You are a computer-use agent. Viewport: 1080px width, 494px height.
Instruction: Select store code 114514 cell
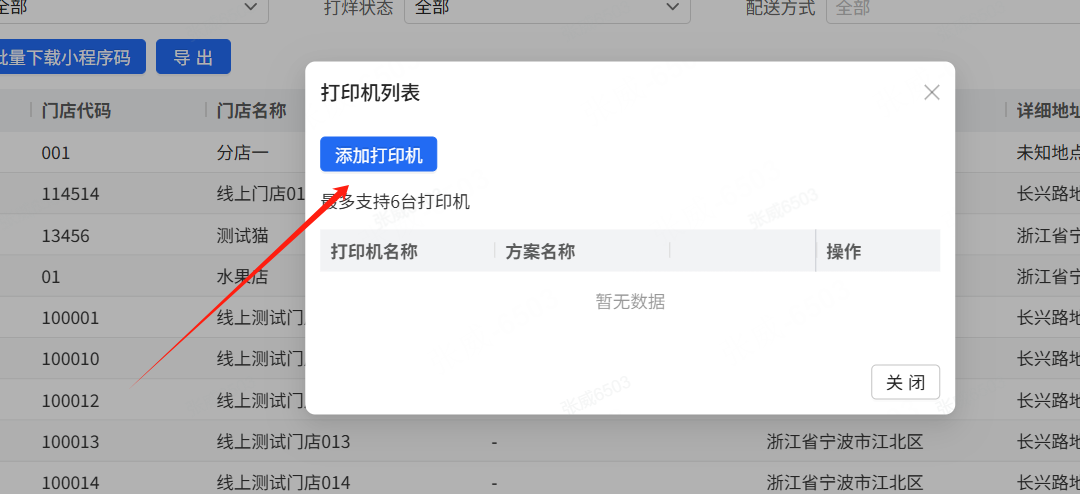[x=70, y=194]
